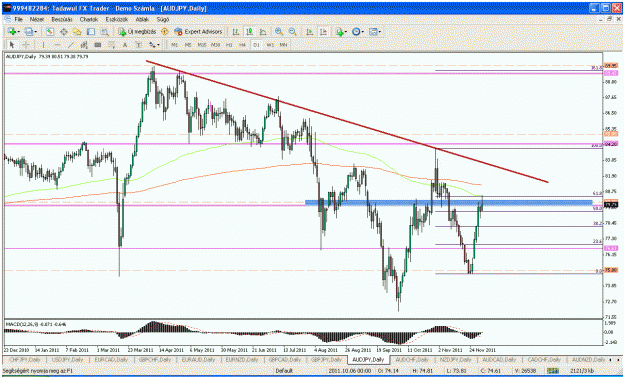The width and height of the screenshot is (625, 377).
Task: Open the Data Window crosshair icon
Action: point(64,31)
